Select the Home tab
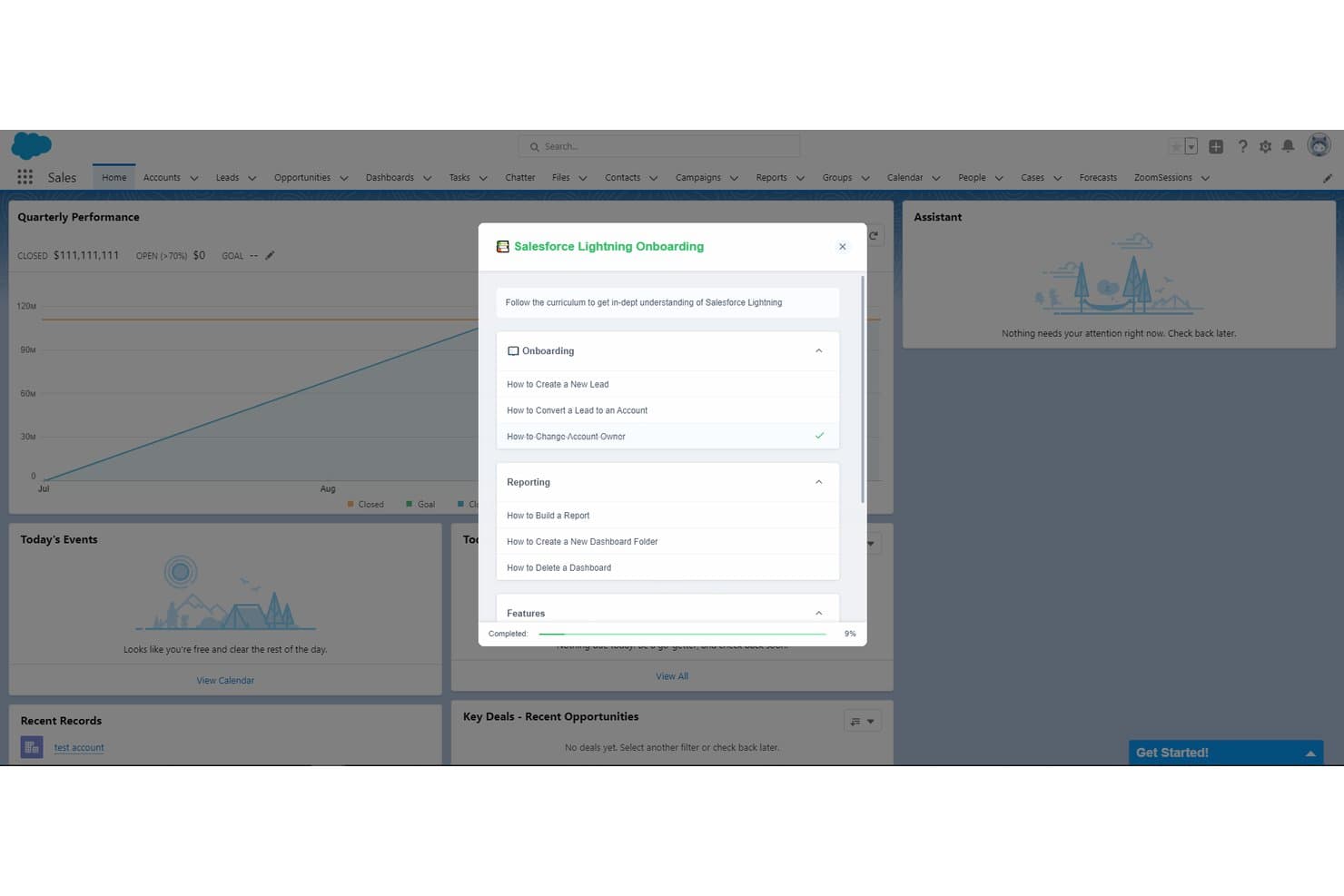 coord(114,178)
